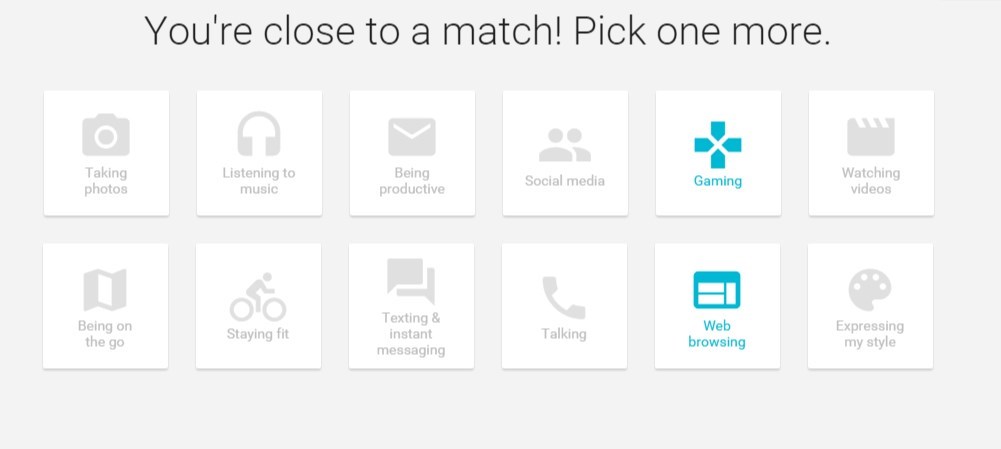Choose the "Taking photos" label
The image size is (1001, 449).
pyautogui.click(x=106, y=181)
